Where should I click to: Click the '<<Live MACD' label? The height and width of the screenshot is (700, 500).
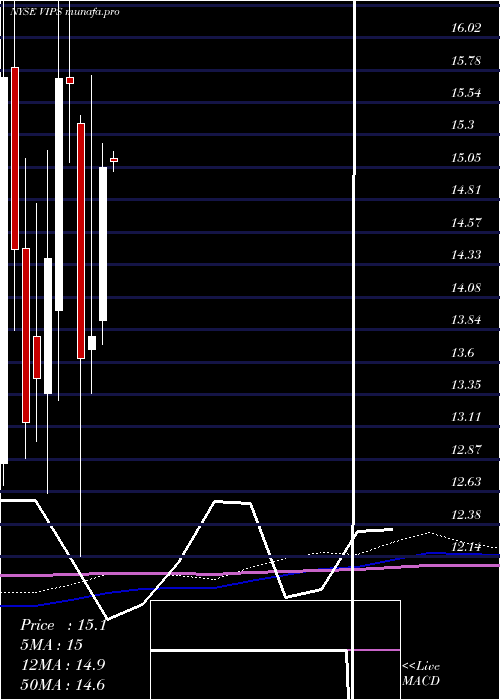point(421,674)
